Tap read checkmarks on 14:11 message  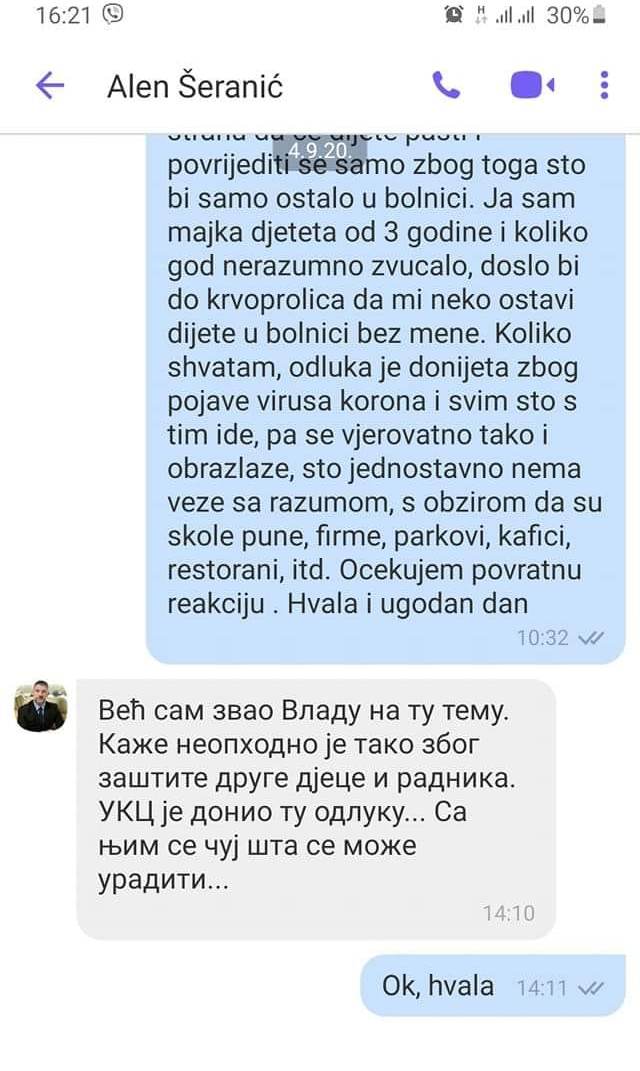point(591,988)
